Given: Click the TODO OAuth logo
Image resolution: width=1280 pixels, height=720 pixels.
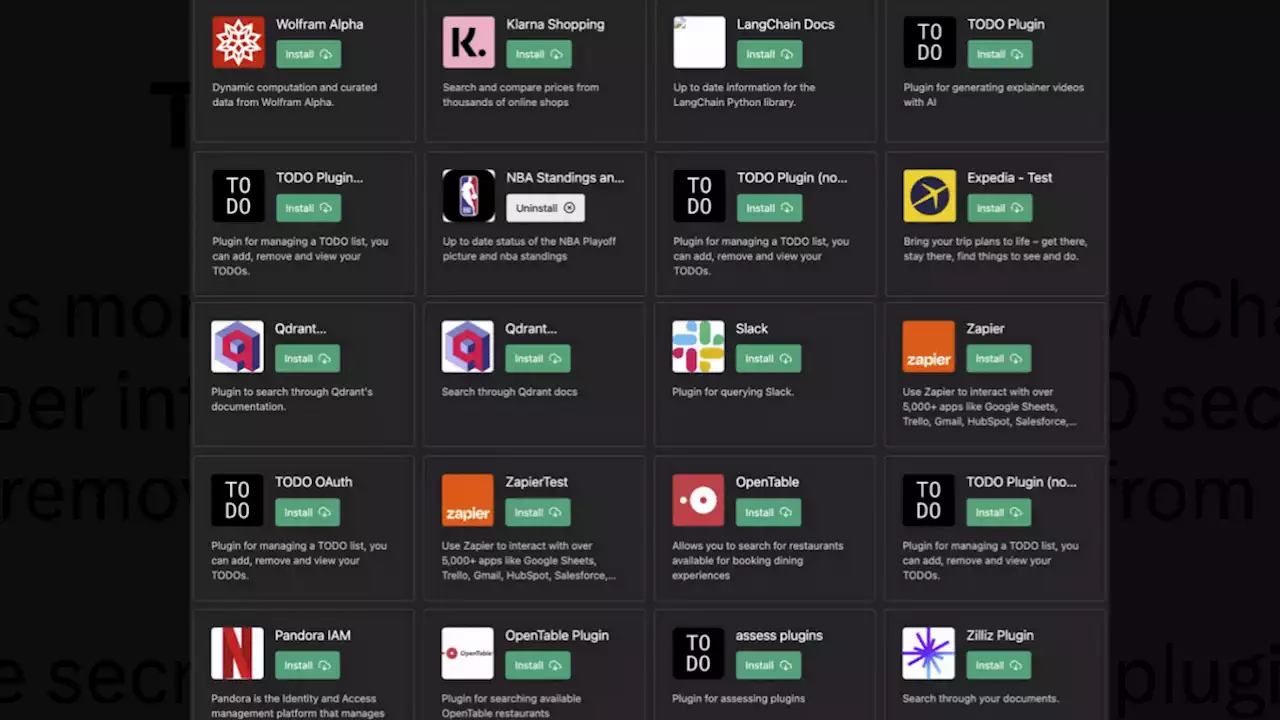Looking at the screenshot, I should click(237, 500).
